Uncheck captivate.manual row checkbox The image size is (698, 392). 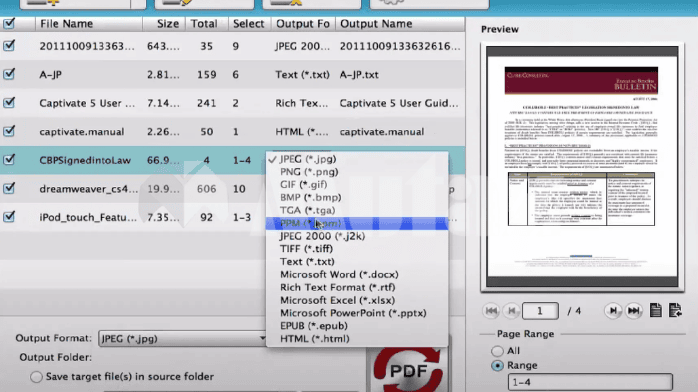(x=8, y=131)
